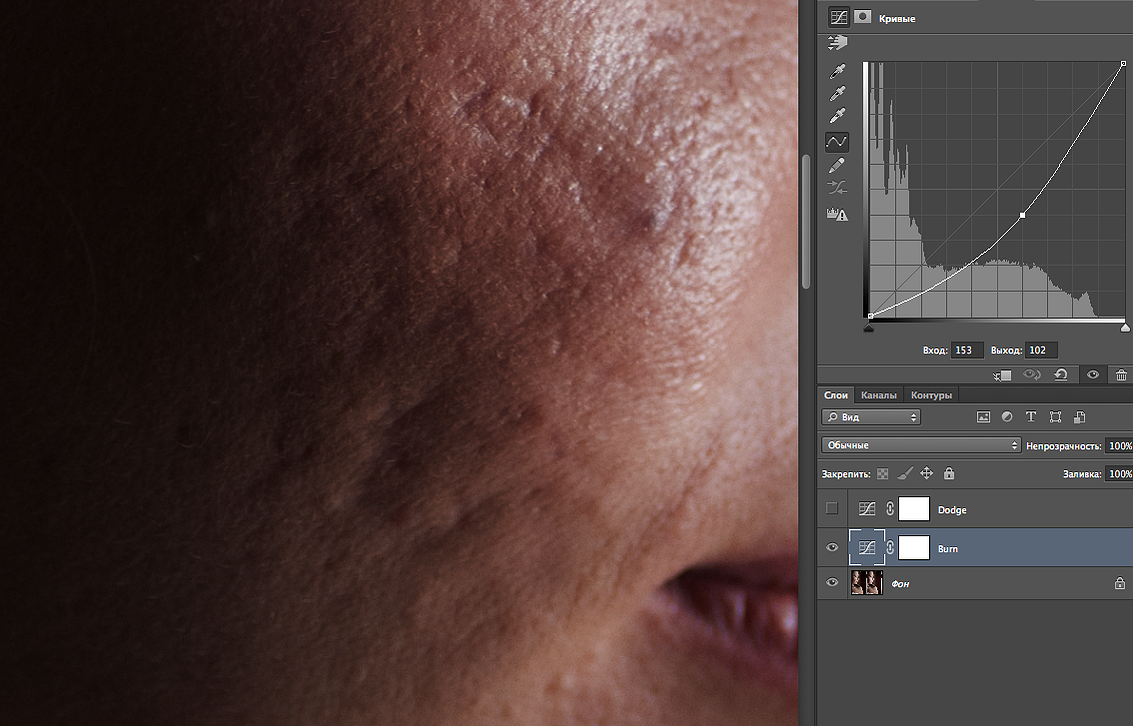The width and height of the screenshot is (1133, 726).
Task: Click the Кривые panel title
Action: [x=897, y=19]
